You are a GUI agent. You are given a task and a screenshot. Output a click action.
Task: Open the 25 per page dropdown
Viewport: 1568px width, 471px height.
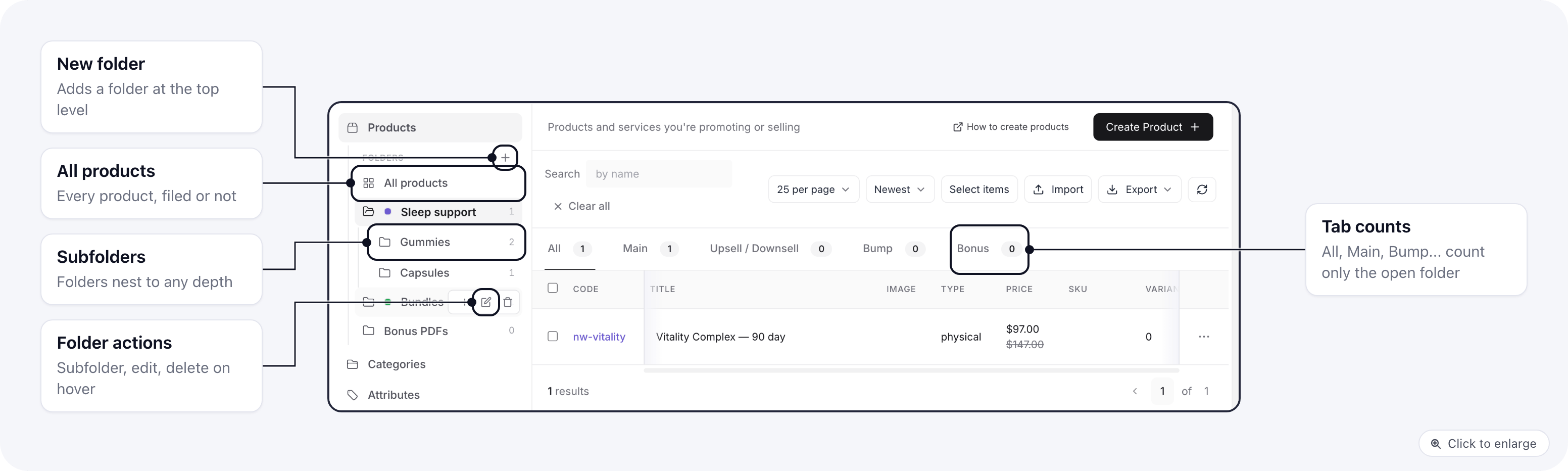click(813, 190)
